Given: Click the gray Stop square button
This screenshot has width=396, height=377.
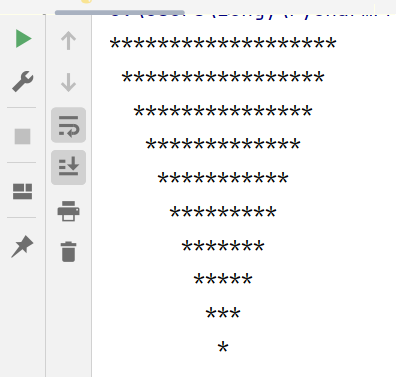Looking at the screenshot, I should pos(22,136).
